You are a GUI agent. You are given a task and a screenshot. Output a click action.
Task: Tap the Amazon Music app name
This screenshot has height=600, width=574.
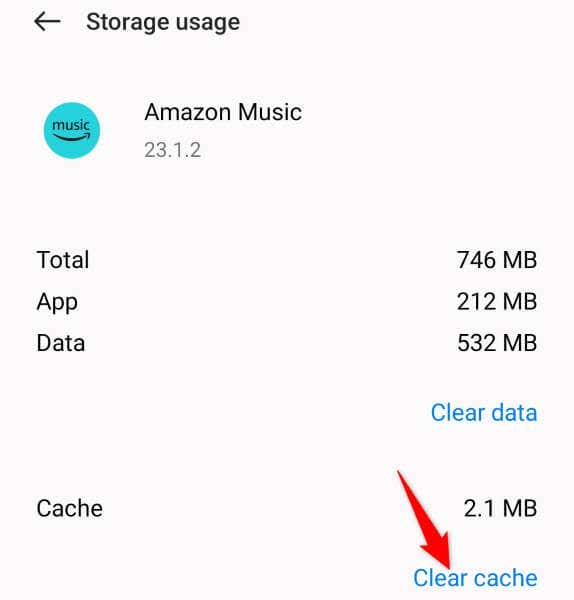click(223, 112)
